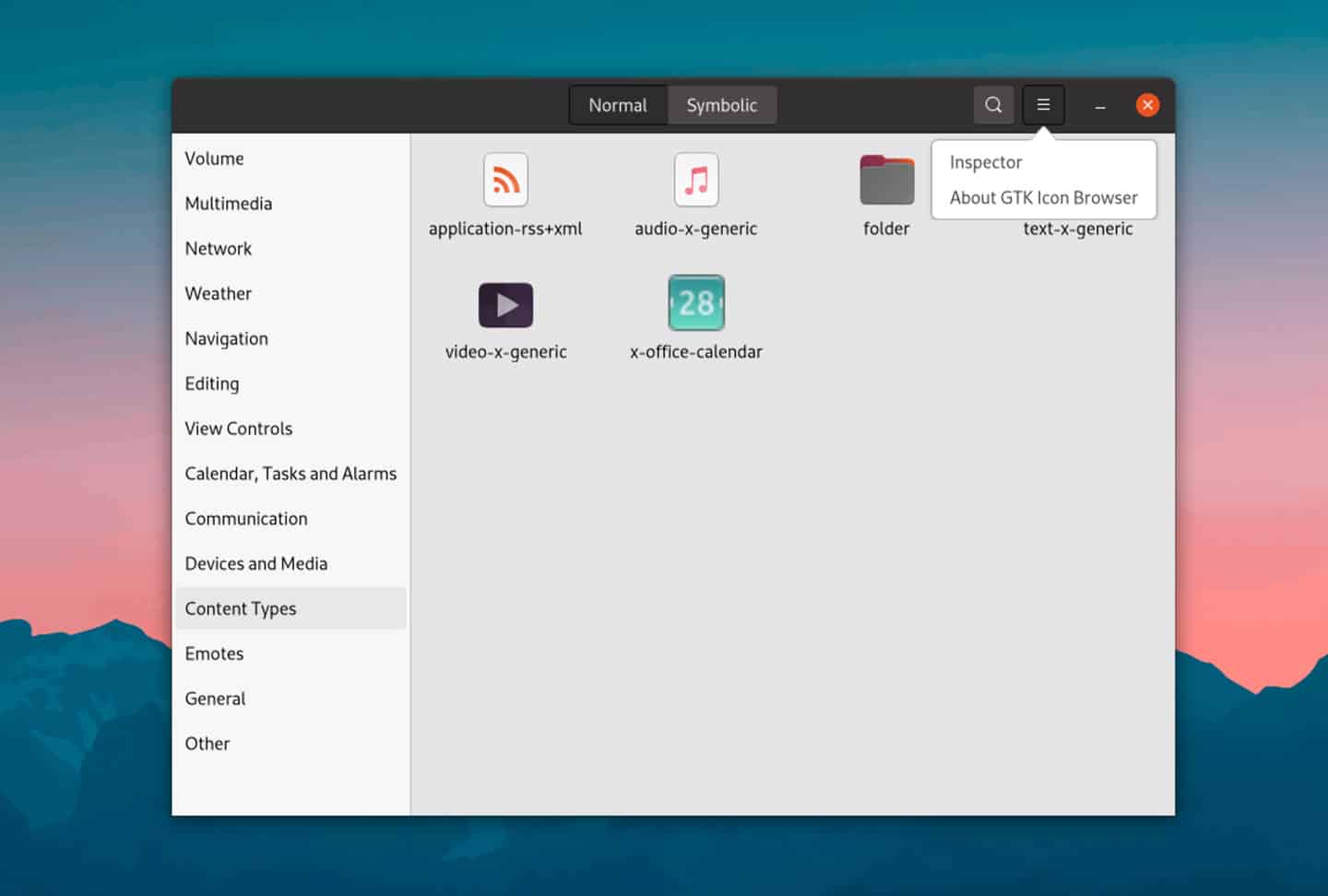Viewport: 1328px width, 896px height.
Task: Show the Emotes category
Action: point(290,654)
